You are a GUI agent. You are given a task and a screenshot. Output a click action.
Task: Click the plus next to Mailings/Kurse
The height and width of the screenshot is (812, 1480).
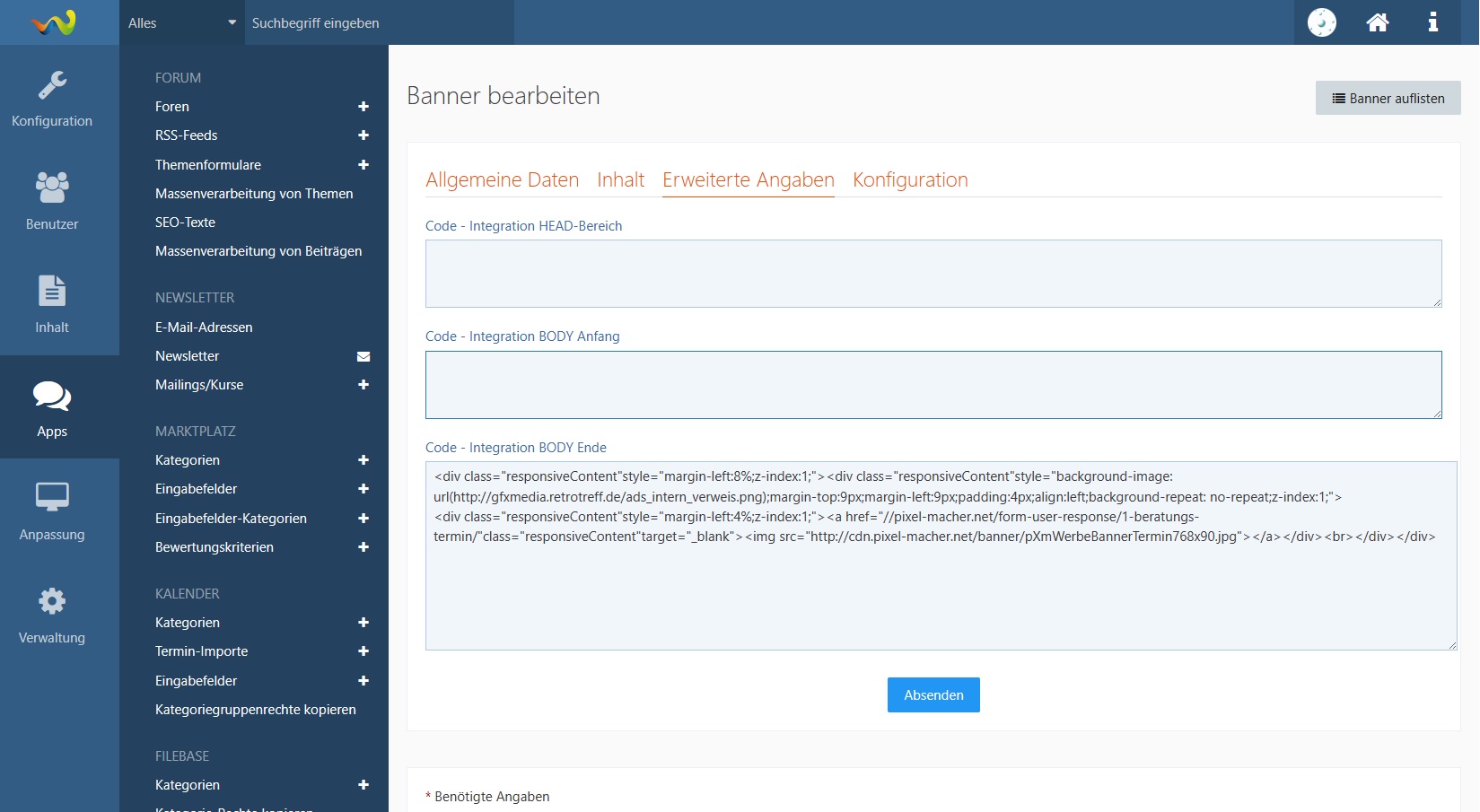363,385
